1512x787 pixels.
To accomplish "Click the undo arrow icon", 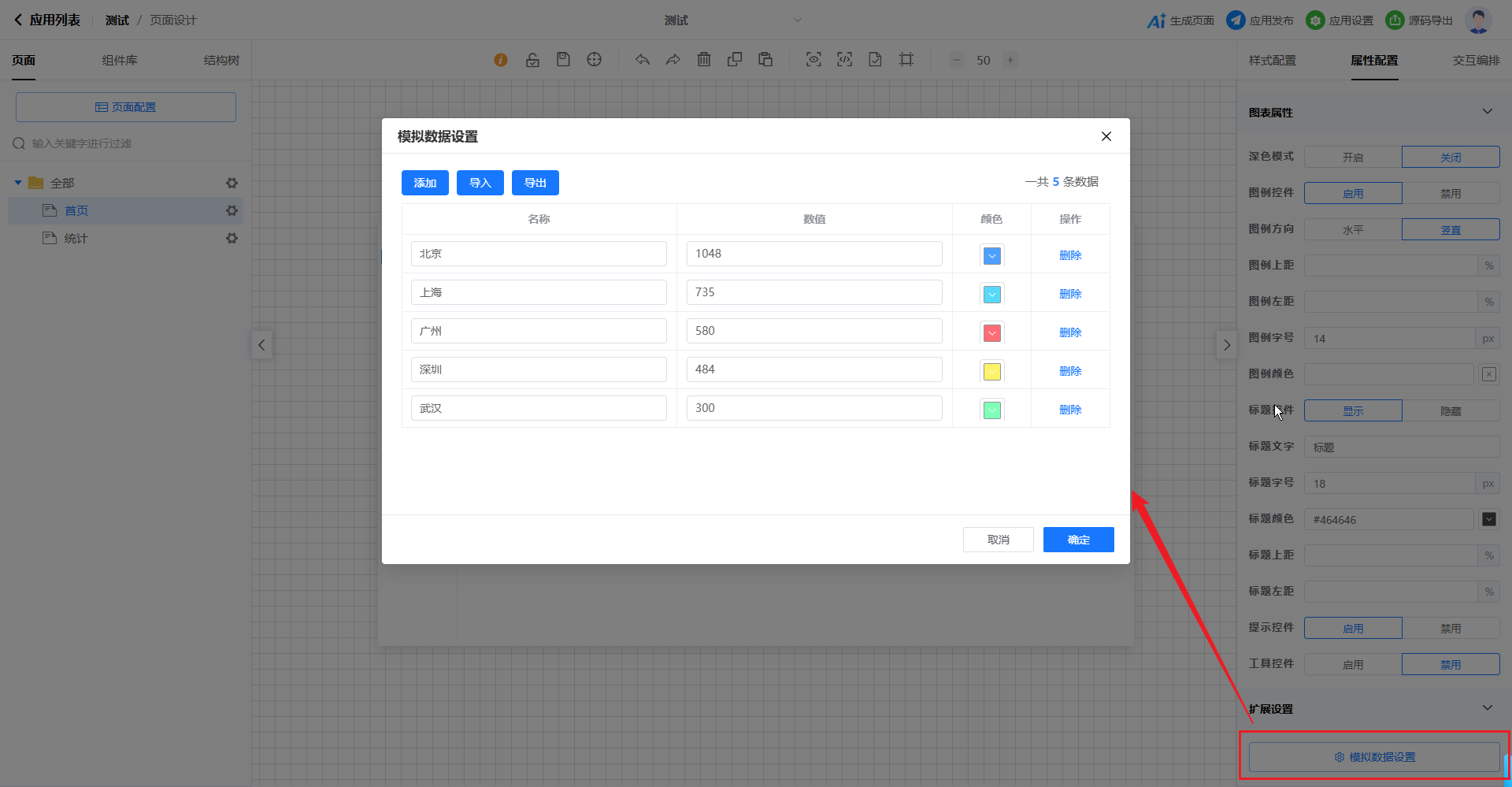I will click(x=643, y=60).
